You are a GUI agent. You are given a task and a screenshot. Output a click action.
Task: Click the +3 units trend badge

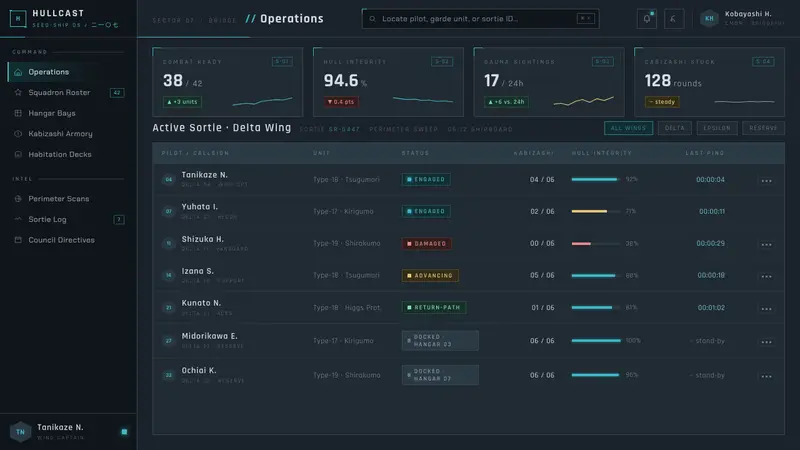pos(182,102)
